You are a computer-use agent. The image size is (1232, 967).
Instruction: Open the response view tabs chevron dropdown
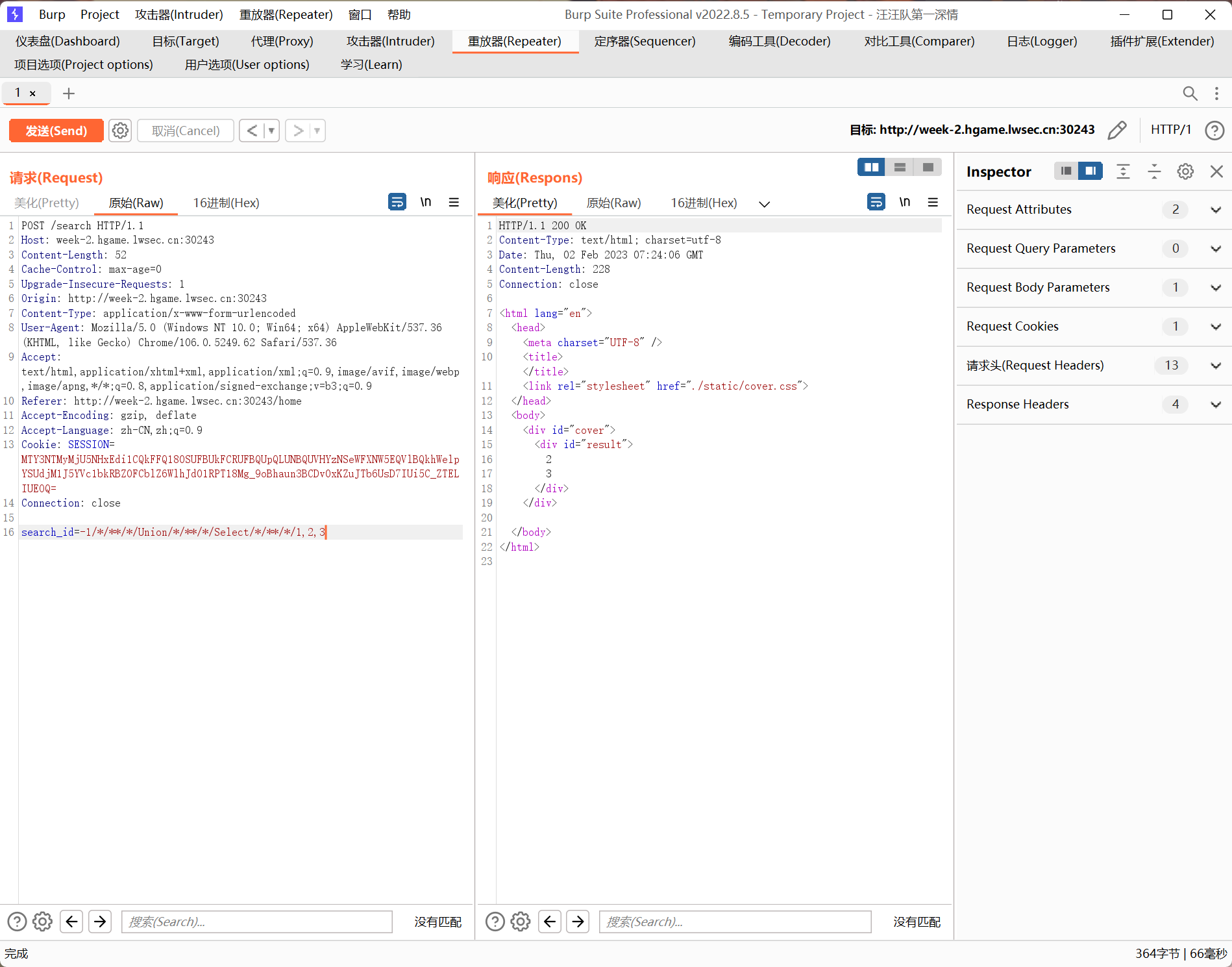765,204
